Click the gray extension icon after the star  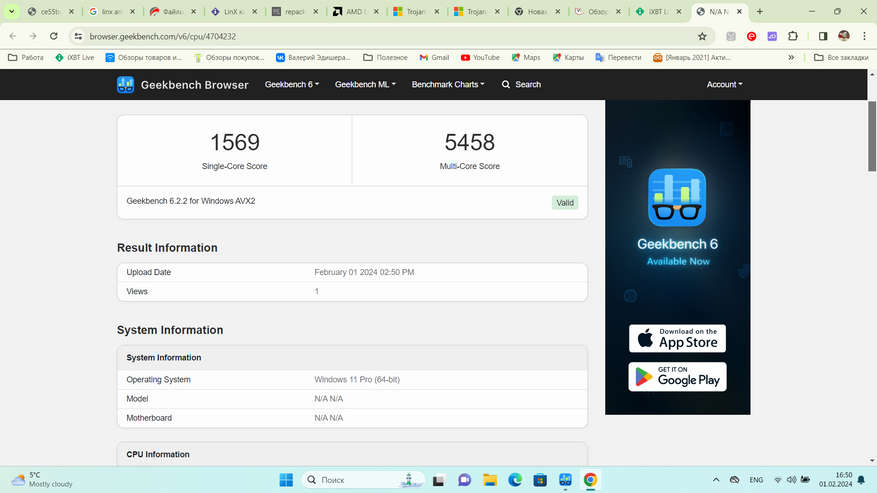[x=731, y=36]
